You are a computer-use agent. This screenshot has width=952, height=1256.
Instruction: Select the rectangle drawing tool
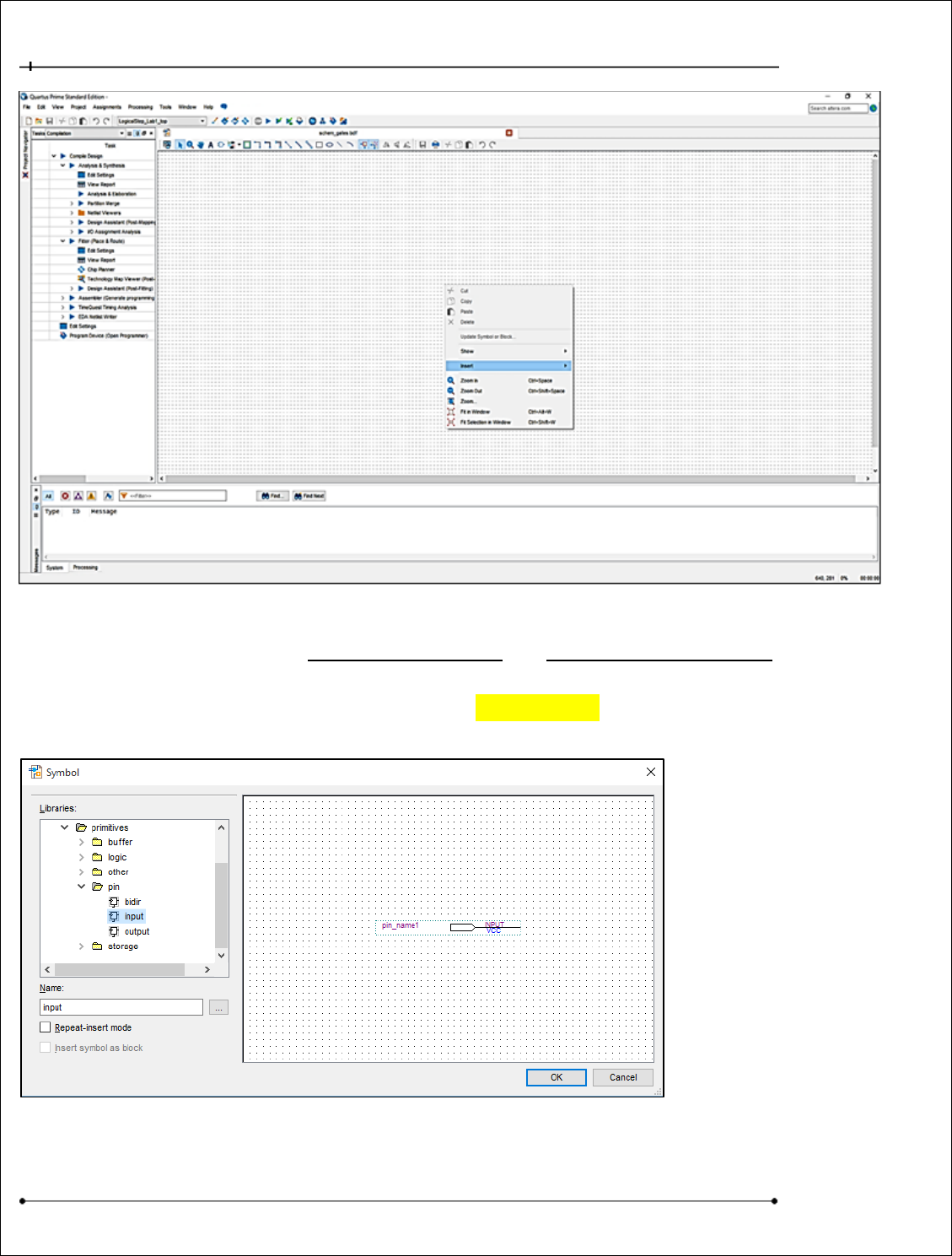(x=319, y=144)
